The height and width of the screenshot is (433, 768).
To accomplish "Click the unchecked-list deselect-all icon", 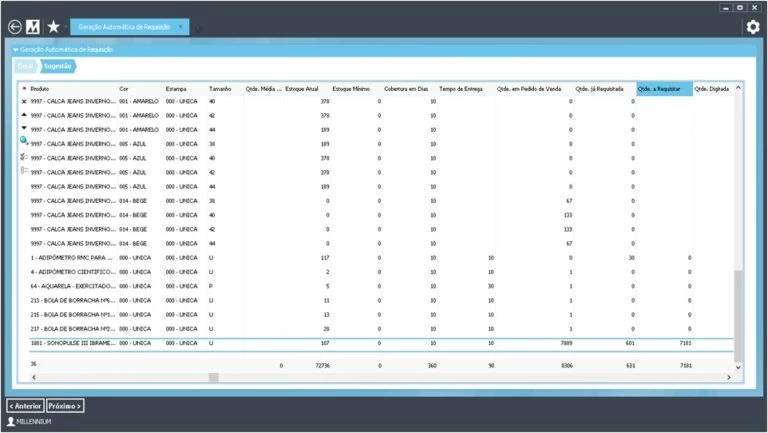I will tap(24, 171).
